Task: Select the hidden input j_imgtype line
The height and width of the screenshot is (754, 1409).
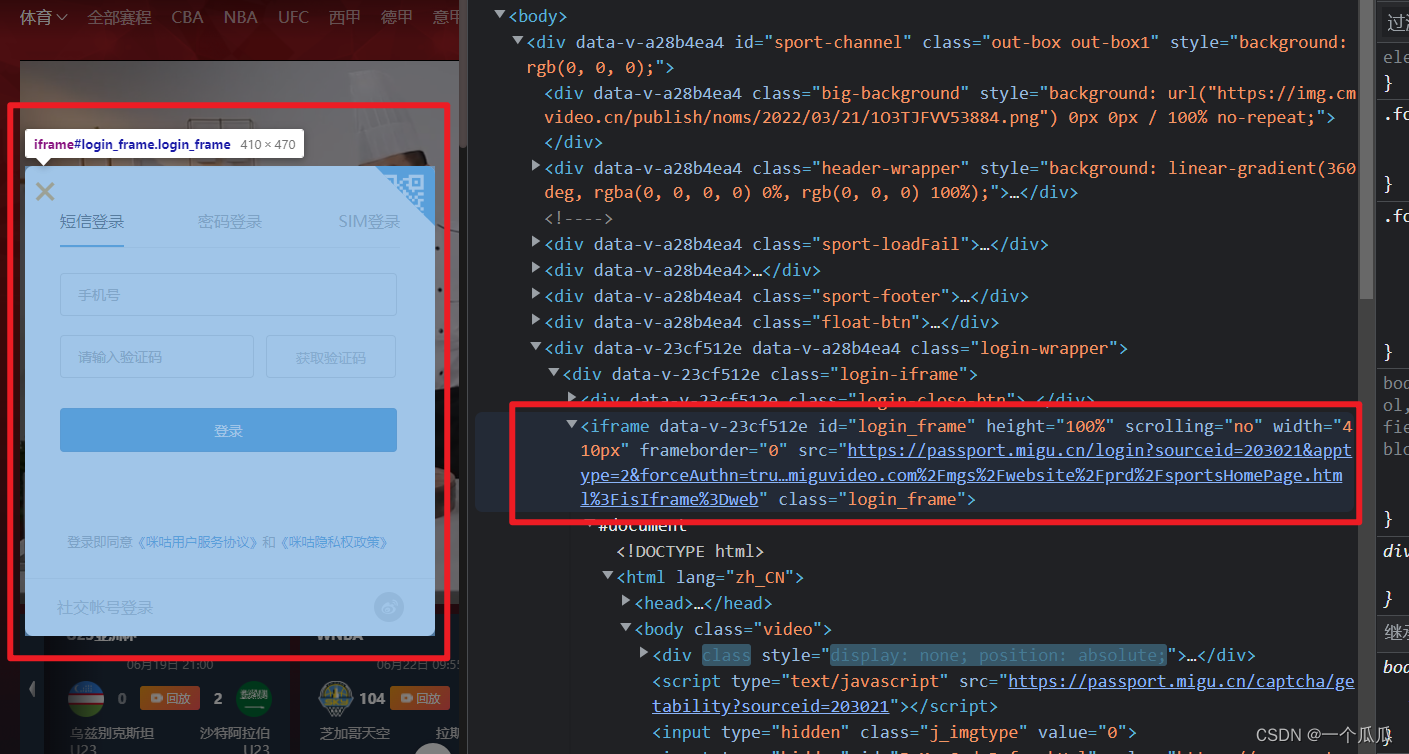Action: pyautogui.click(x=894, y=733)
